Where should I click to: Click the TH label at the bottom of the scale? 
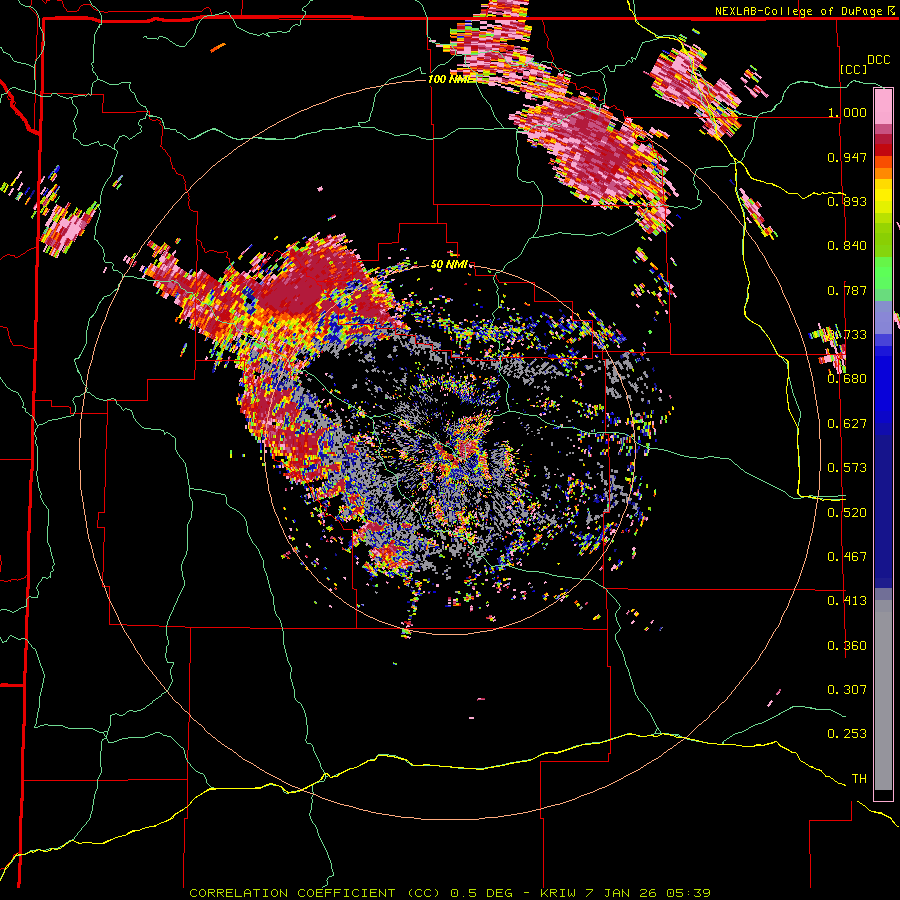(859, 779)
